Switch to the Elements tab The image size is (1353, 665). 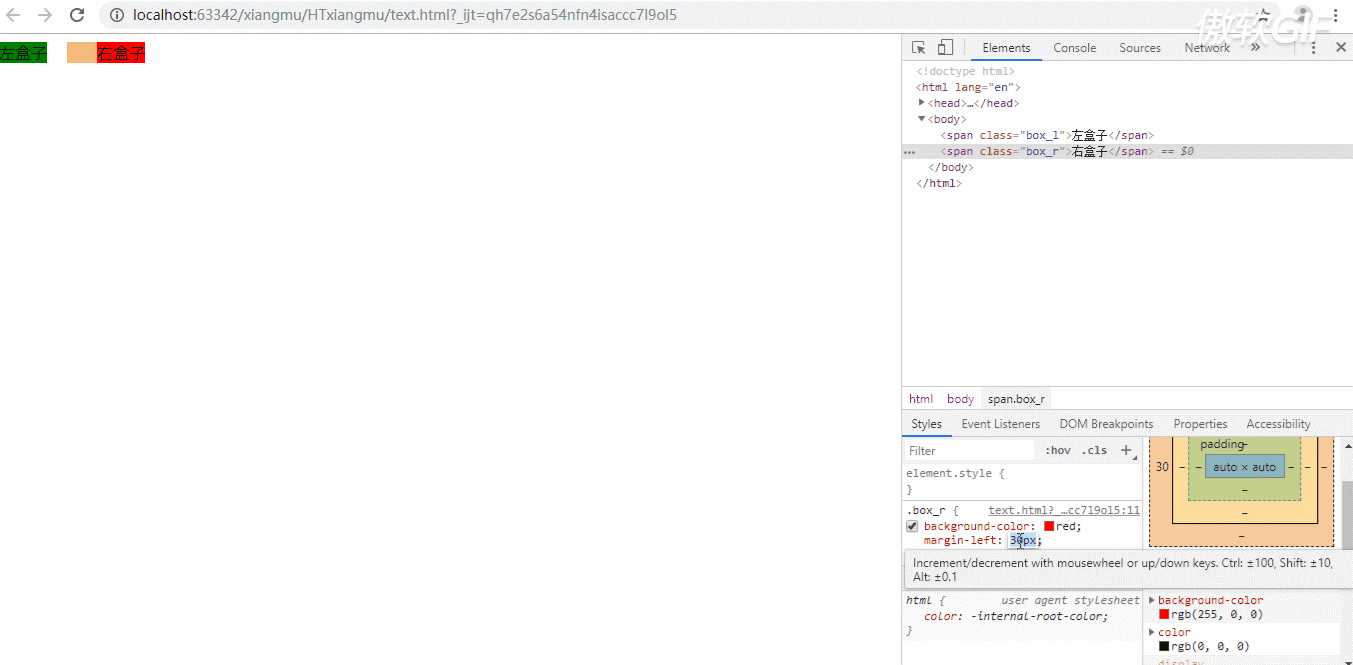coord(1006,48)
